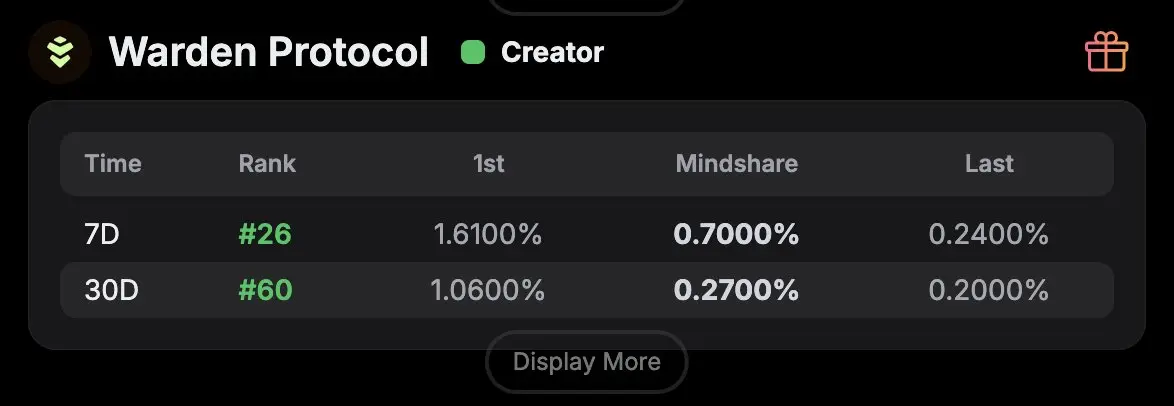Open the gift box rewards icon

click(x=1106, y=52)
